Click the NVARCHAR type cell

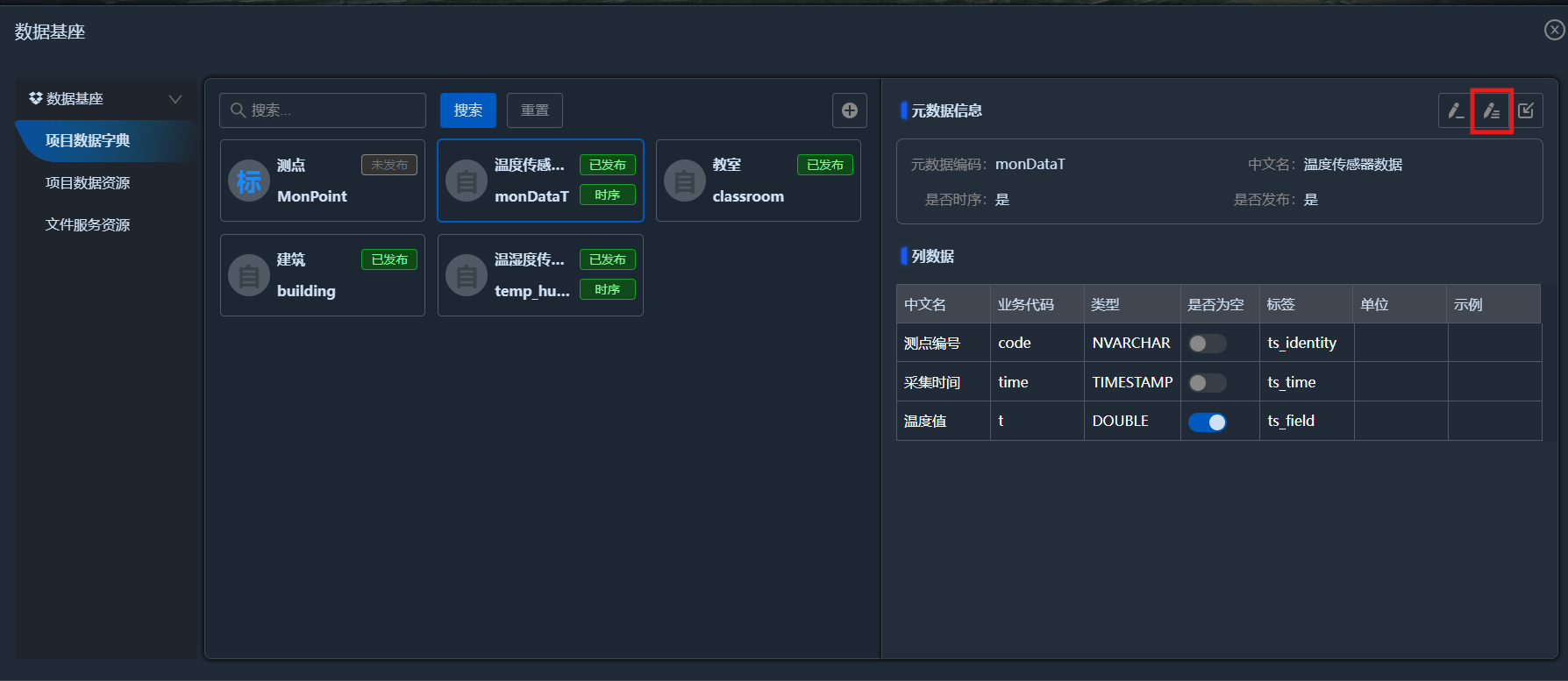pyautogui.click(x=1132, y=343)
